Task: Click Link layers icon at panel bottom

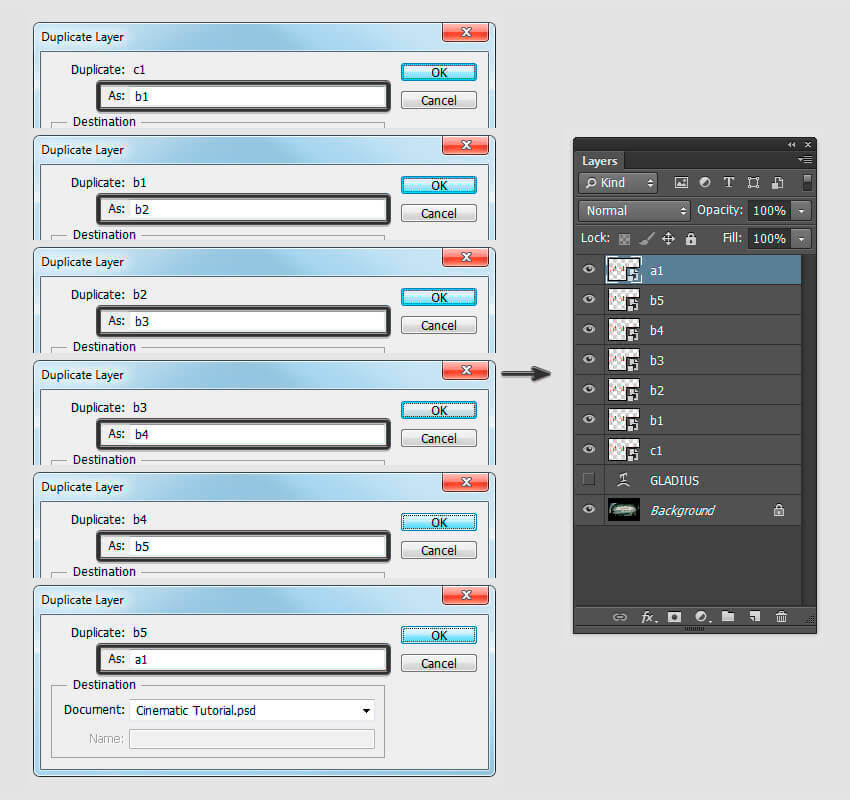Action: click(620, 617)
